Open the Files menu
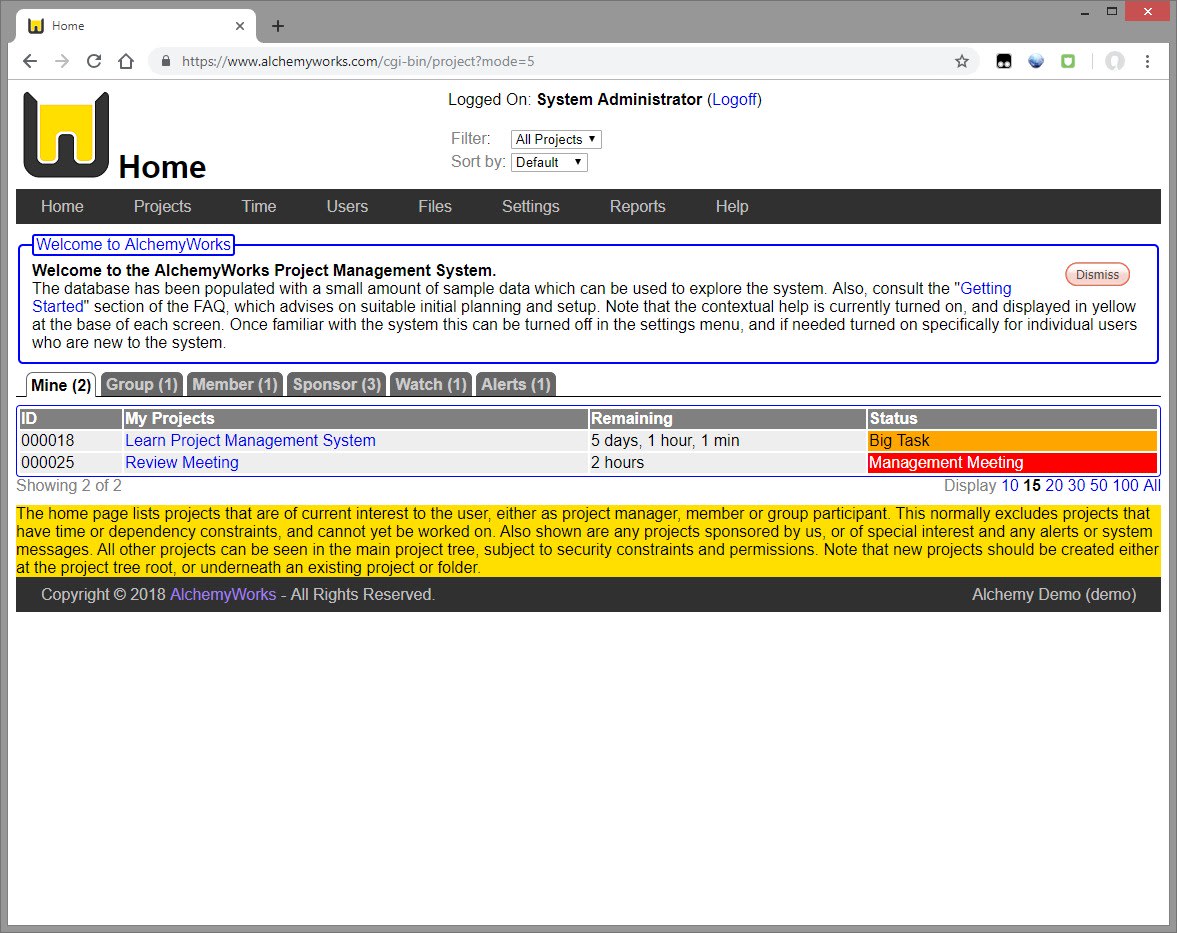 [435, 206]
